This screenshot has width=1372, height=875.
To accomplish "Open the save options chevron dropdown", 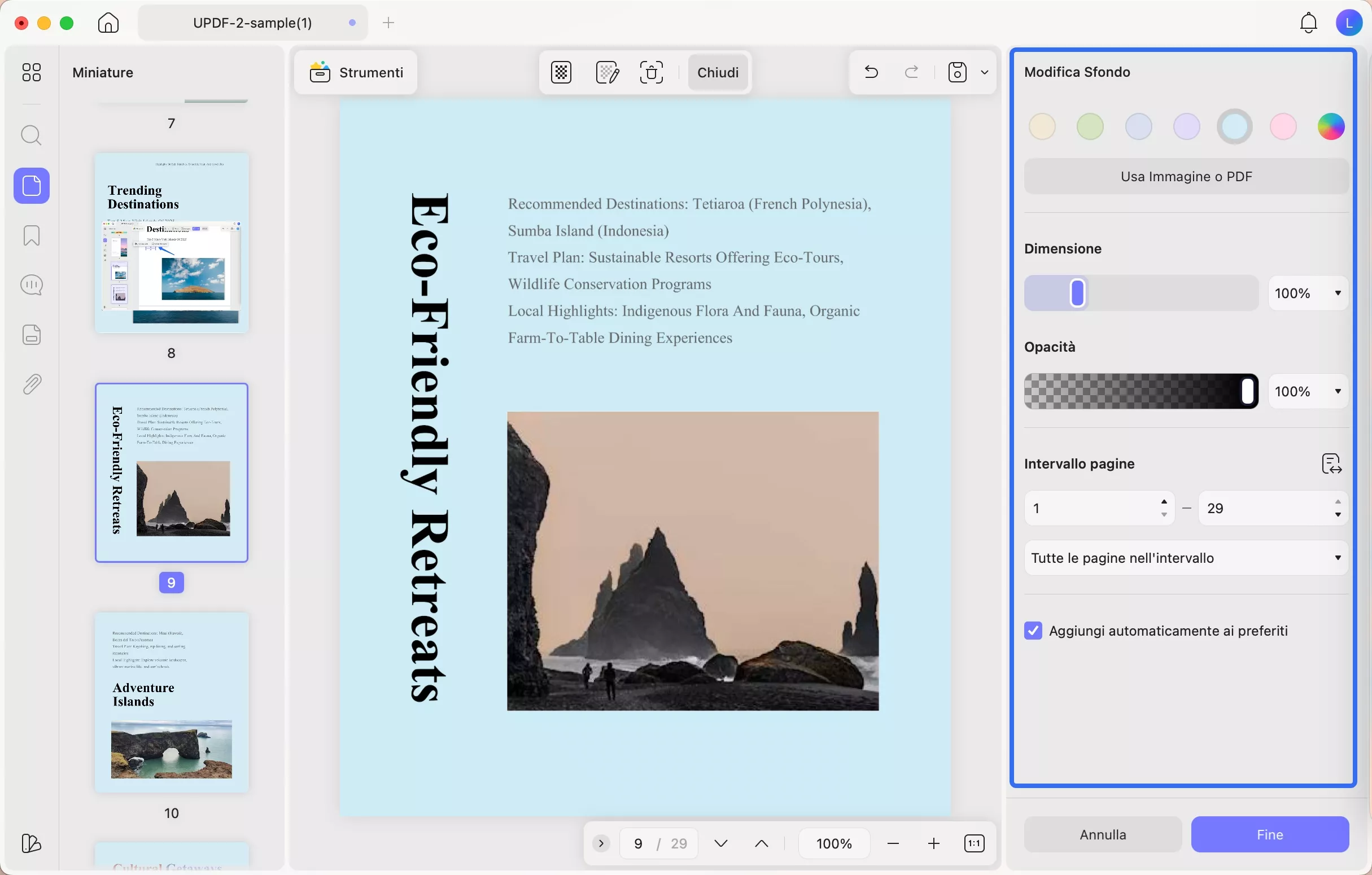I will pos(985,72).
